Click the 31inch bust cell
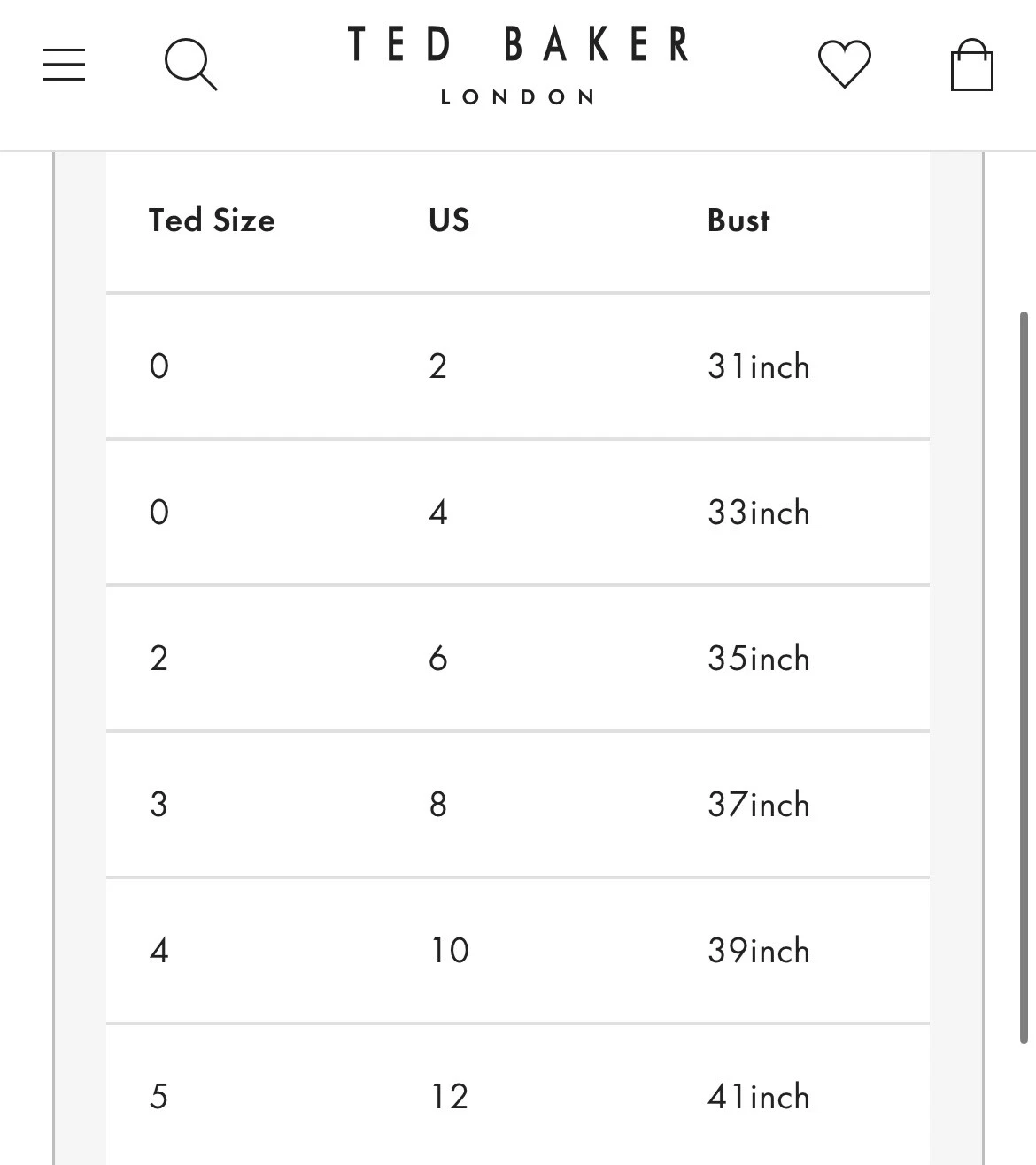Viewport: 1036px width, 1165px height. (x=758, y=366)
